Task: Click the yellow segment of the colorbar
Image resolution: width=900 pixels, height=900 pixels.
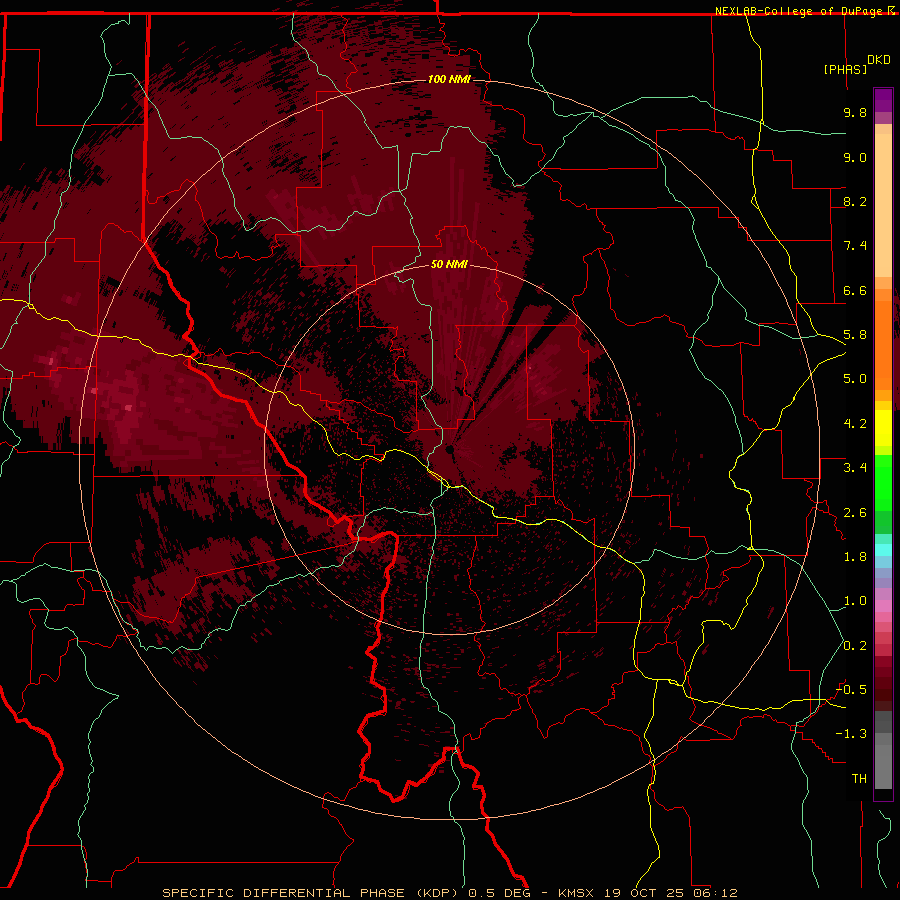Action: pos(883,428)
